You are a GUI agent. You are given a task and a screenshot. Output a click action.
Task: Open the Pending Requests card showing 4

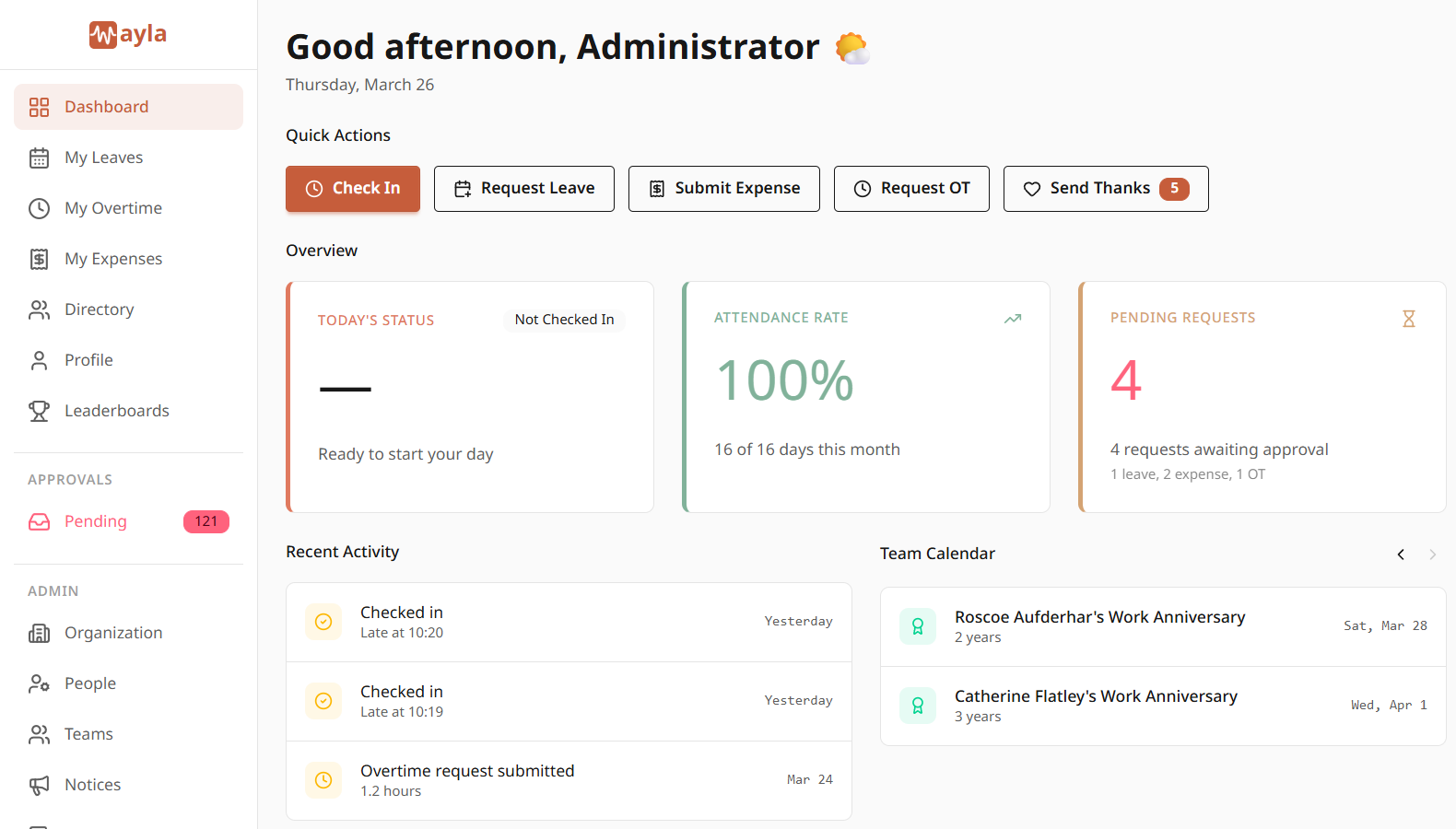1262,397
